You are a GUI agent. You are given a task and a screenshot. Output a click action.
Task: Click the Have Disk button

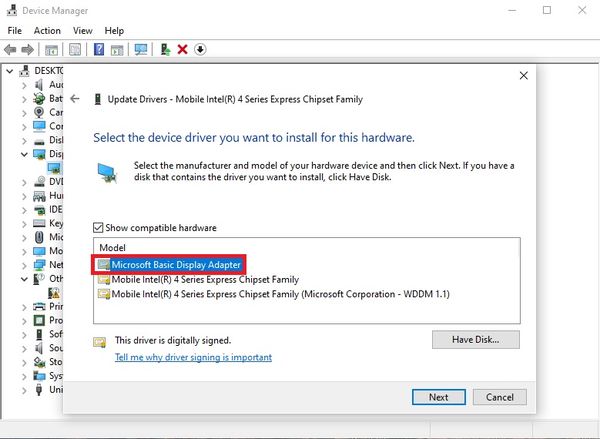476,339
